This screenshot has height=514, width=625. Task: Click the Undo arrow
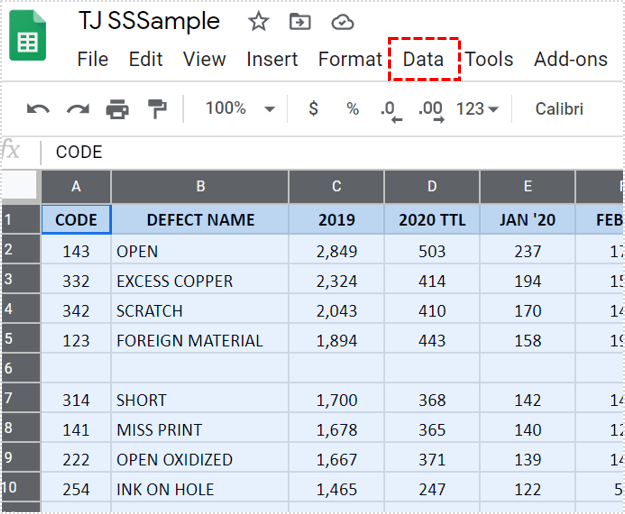tap(38, 109)
